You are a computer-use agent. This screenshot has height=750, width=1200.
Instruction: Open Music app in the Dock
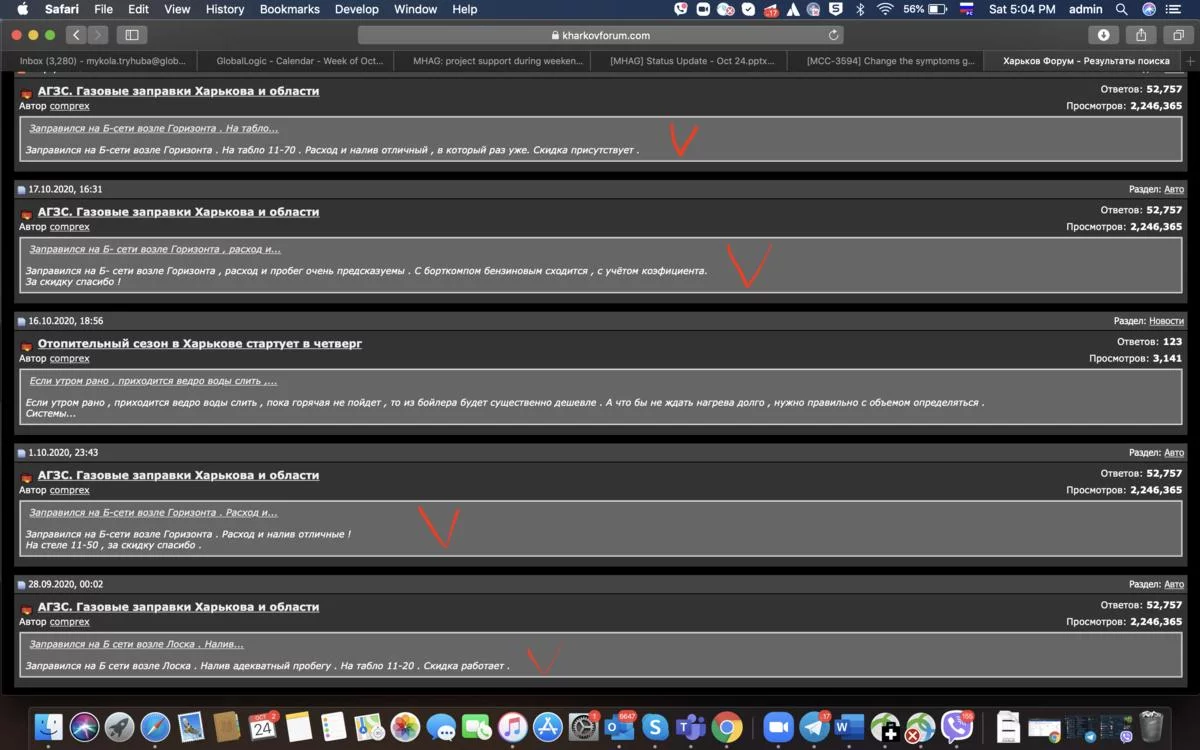click(x=512, y=727)
